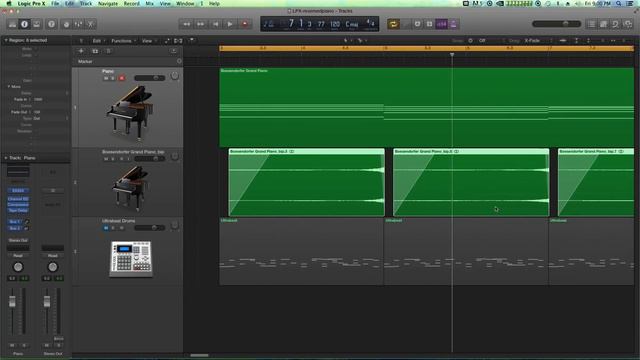The width and height of the screenshot is (640, 360).
Task: Open the Functions dropdown in Tracks area
Action: click(124, 41)
